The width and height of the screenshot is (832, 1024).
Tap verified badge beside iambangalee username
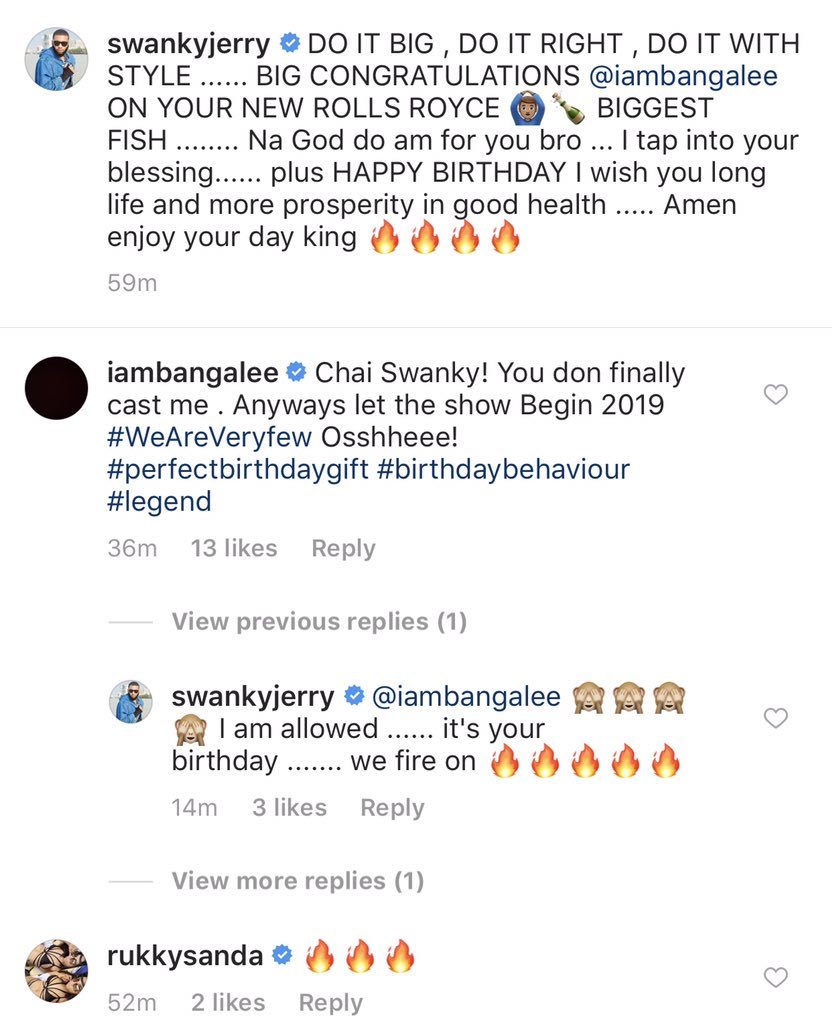(x=296, y=373)
